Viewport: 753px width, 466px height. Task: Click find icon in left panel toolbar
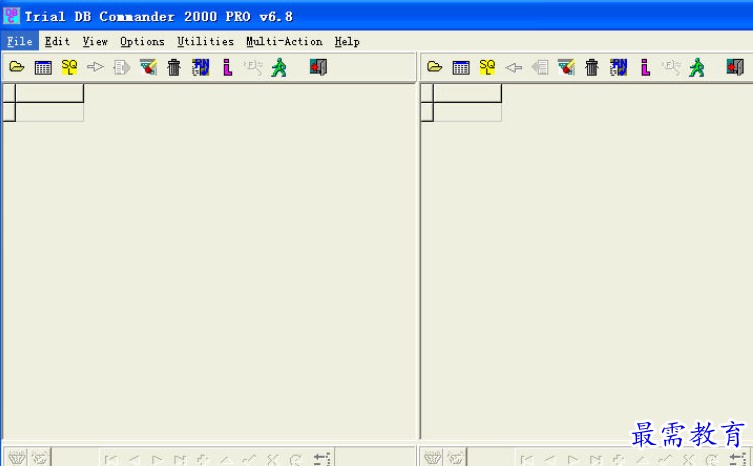click(x=253, y=67)
